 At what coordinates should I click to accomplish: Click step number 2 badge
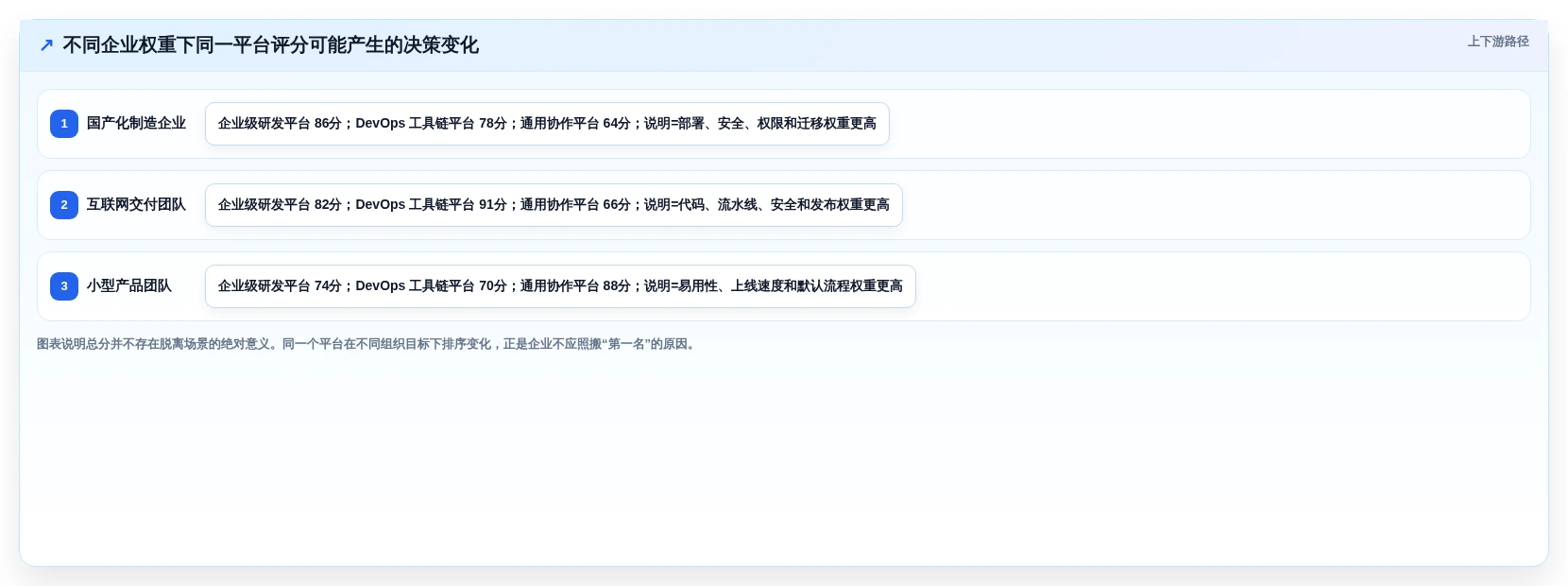point(64,205)
